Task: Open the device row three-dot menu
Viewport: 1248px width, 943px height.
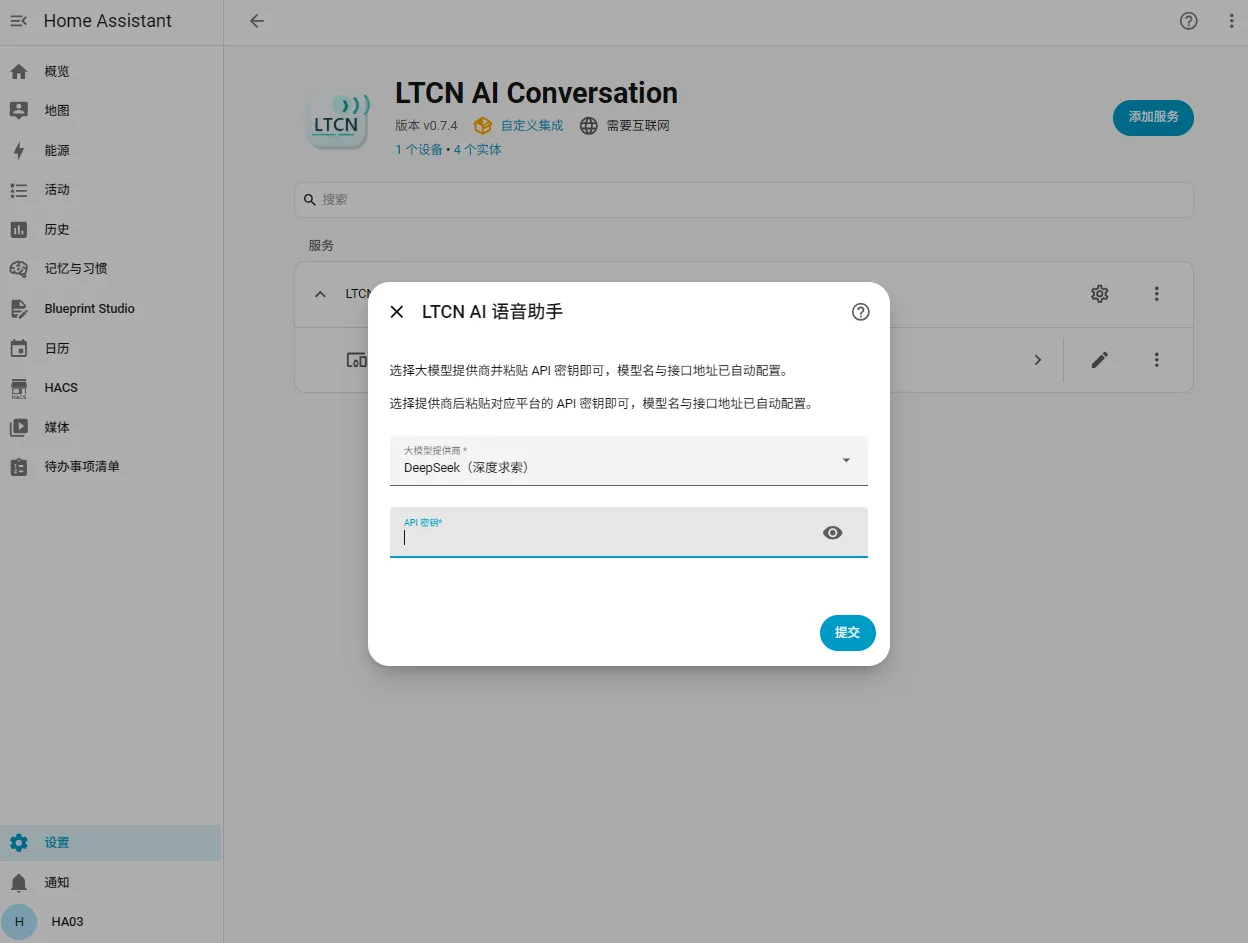Action: point(1157,360)
